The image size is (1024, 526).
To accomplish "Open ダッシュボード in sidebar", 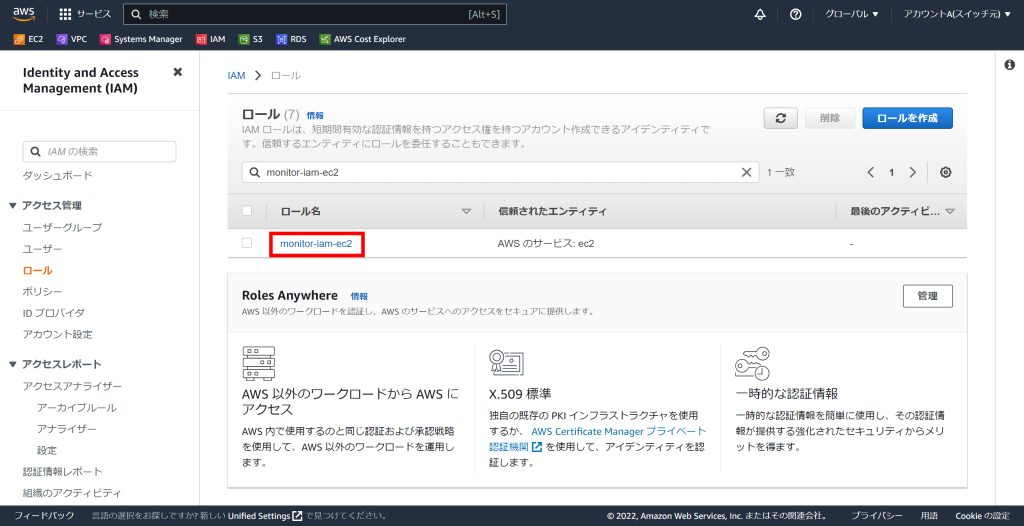I will (57, 176).
